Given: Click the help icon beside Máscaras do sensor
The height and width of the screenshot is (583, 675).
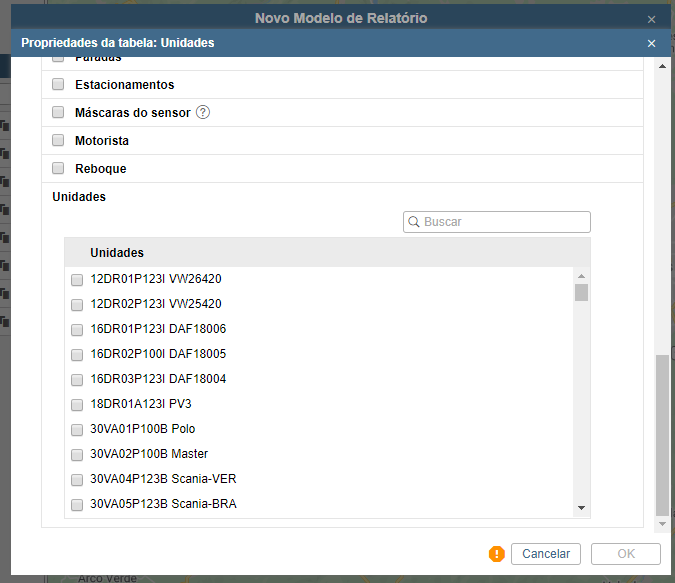Looking at the screenshot, I should pos(203,113).
